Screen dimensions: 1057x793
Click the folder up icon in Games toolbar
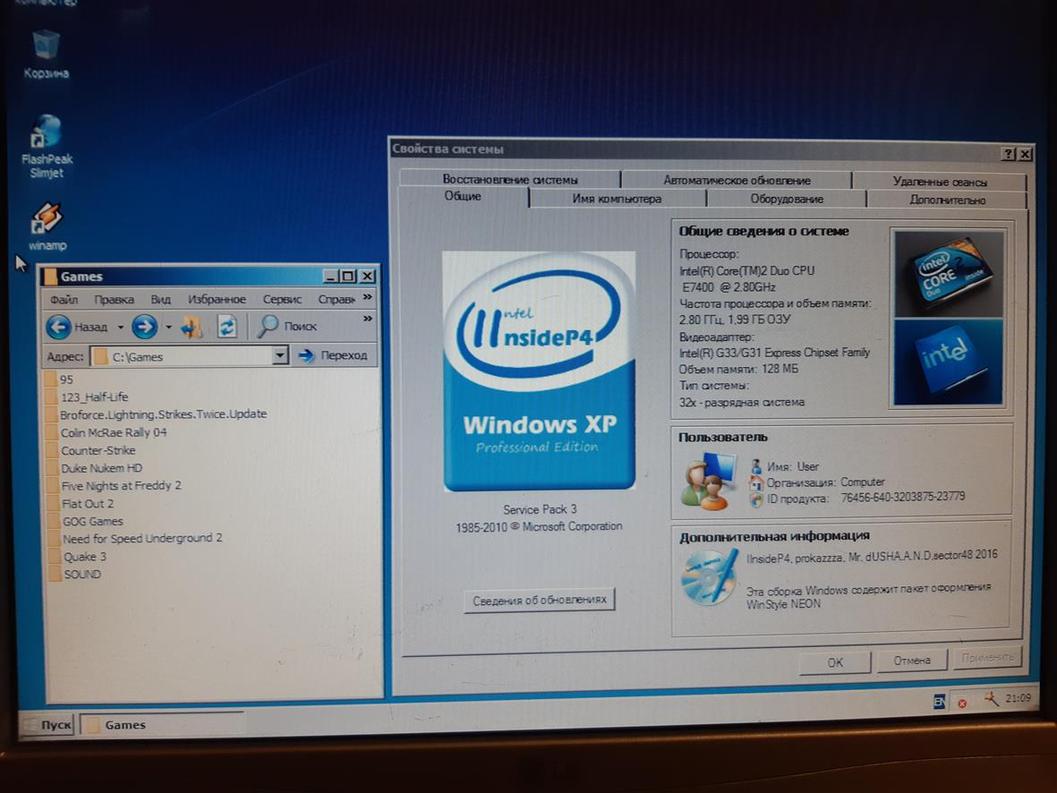point(191,327)
